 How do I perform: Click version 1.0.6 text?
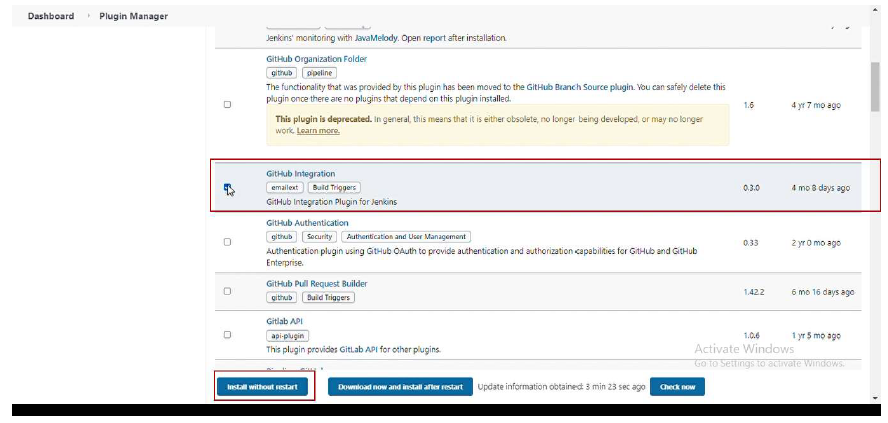[x=752, y=335]
